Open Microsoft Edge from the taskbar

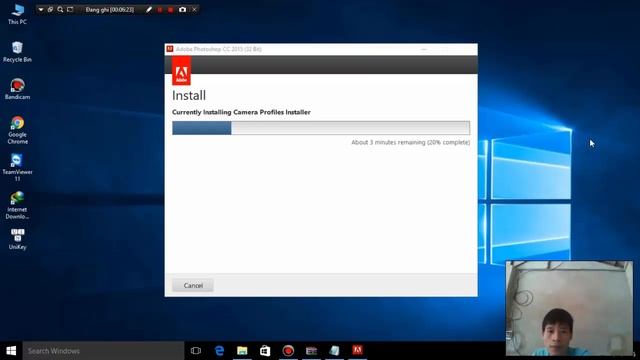pyautogui.click(x=219, y=351)
